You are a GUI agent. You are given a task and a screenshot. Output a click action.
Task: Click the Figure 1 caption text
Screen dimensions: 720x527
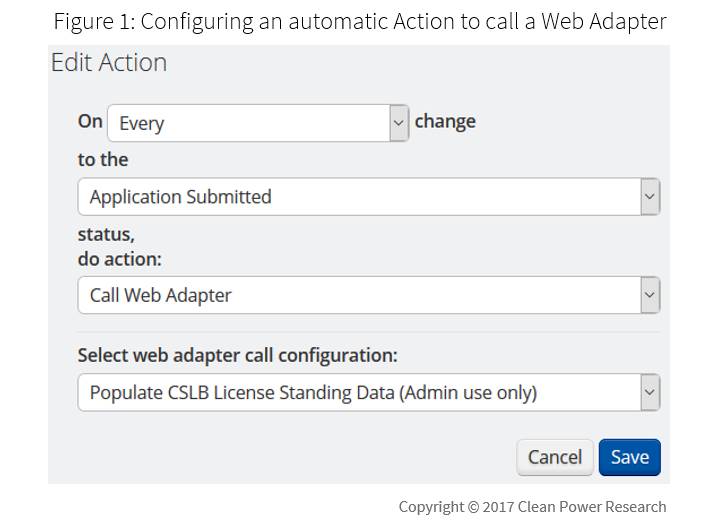point(360,21)
